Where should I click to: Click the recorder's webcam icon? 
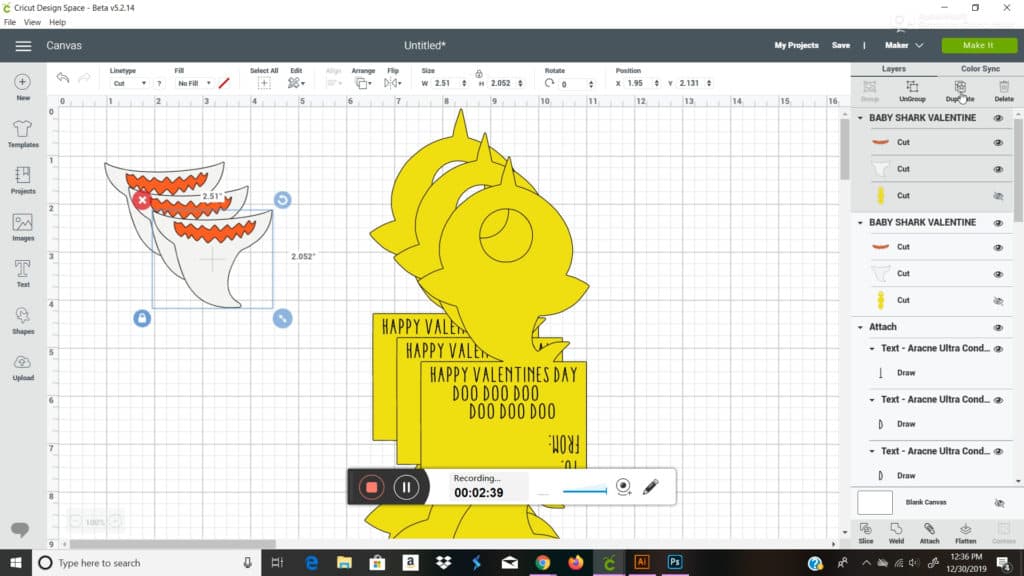pos(623,487)
